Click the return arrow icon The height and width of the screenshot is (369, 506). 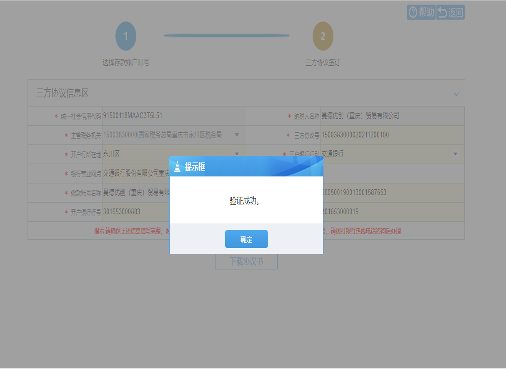442,13
